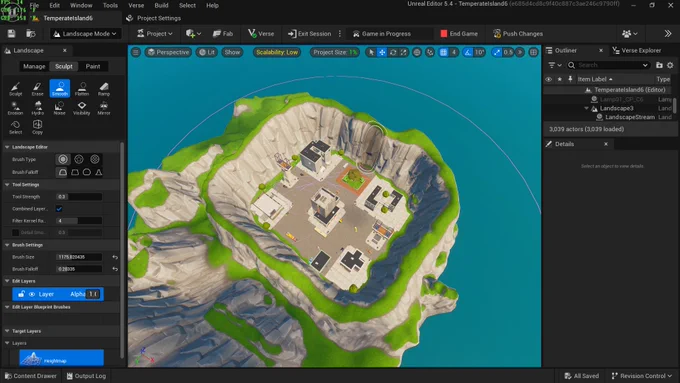Click the Outliner search field
Screen dimensions: 680x383
coord(608,65)
